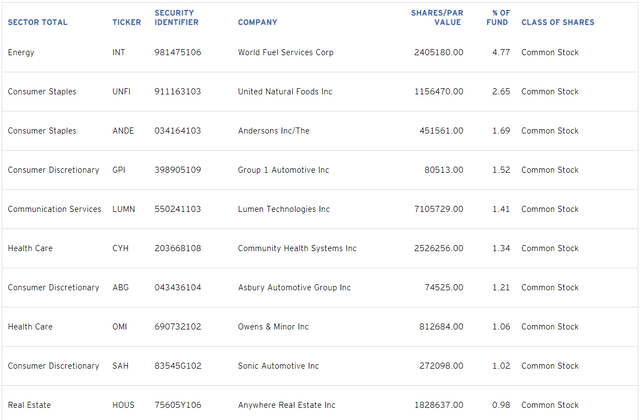
Task: Select shares value 272098.00
Action: coord(441,366)
